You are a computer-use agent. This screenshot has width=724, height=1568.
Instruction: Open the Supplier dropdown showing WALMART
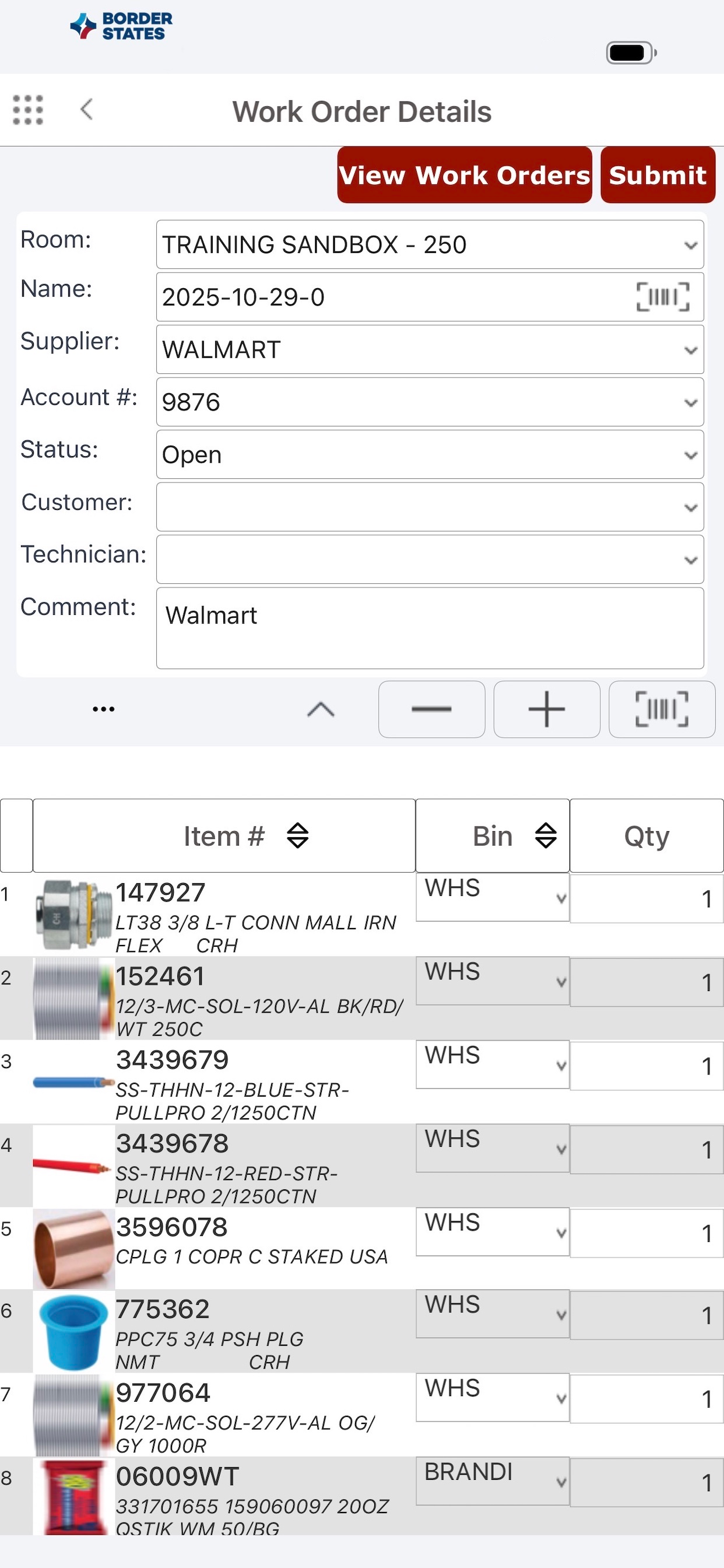click(x=430, y=349)
